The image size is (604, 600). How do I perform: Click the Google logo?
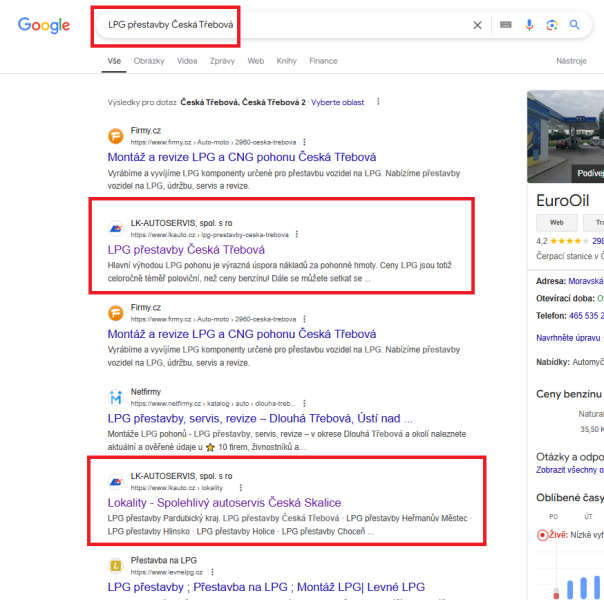click(44, 25)
